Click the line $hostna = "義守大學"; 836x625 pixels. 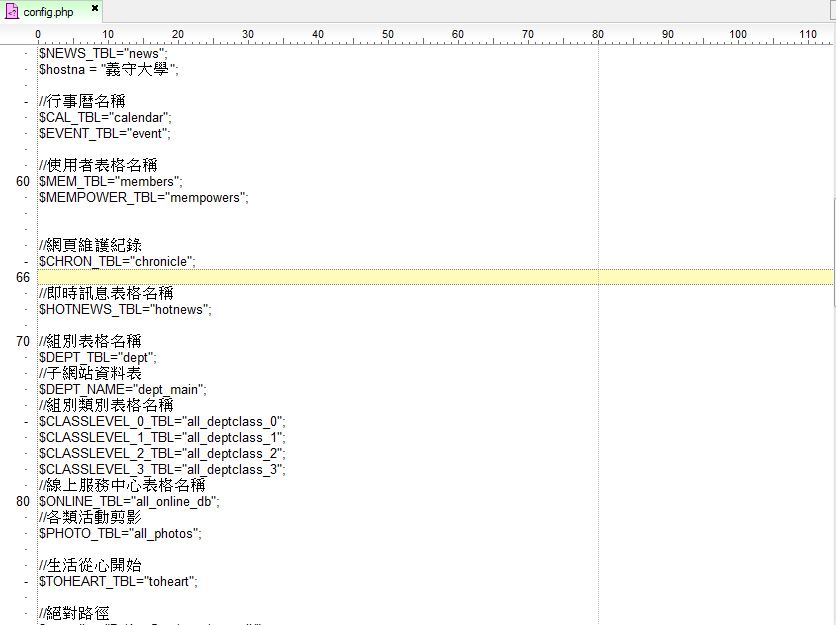click(x=109, y=69)
